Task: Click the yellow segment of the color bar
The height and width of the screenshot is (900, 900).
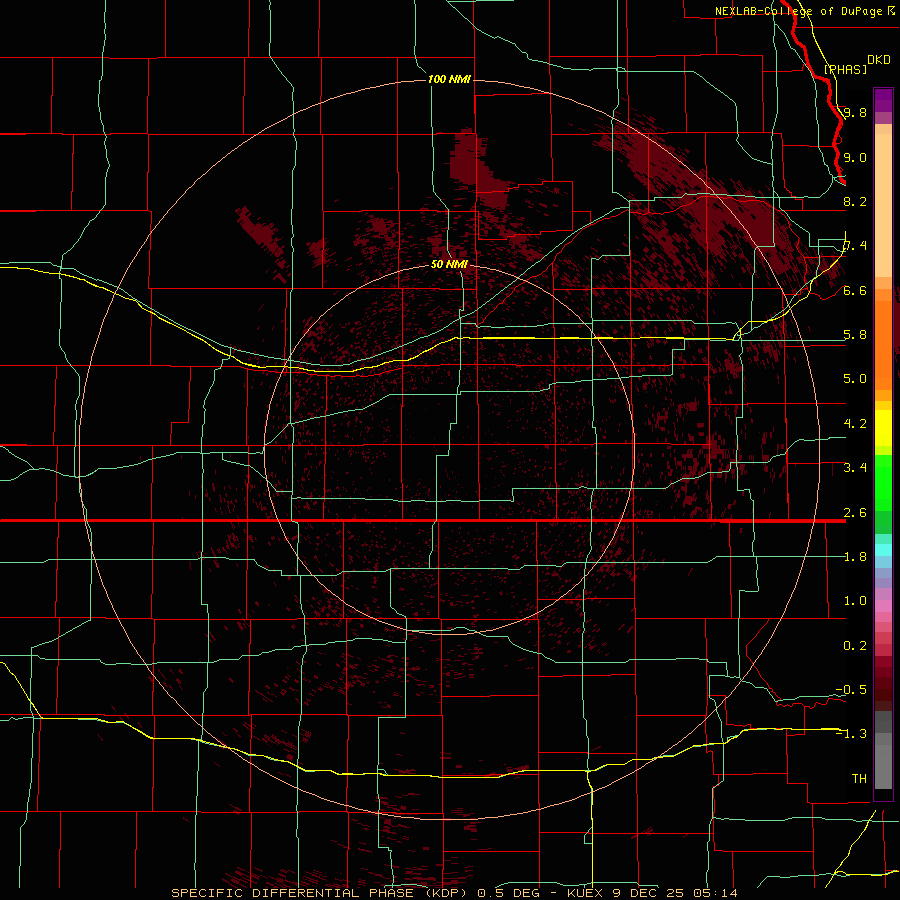Action: pos(883,428)
